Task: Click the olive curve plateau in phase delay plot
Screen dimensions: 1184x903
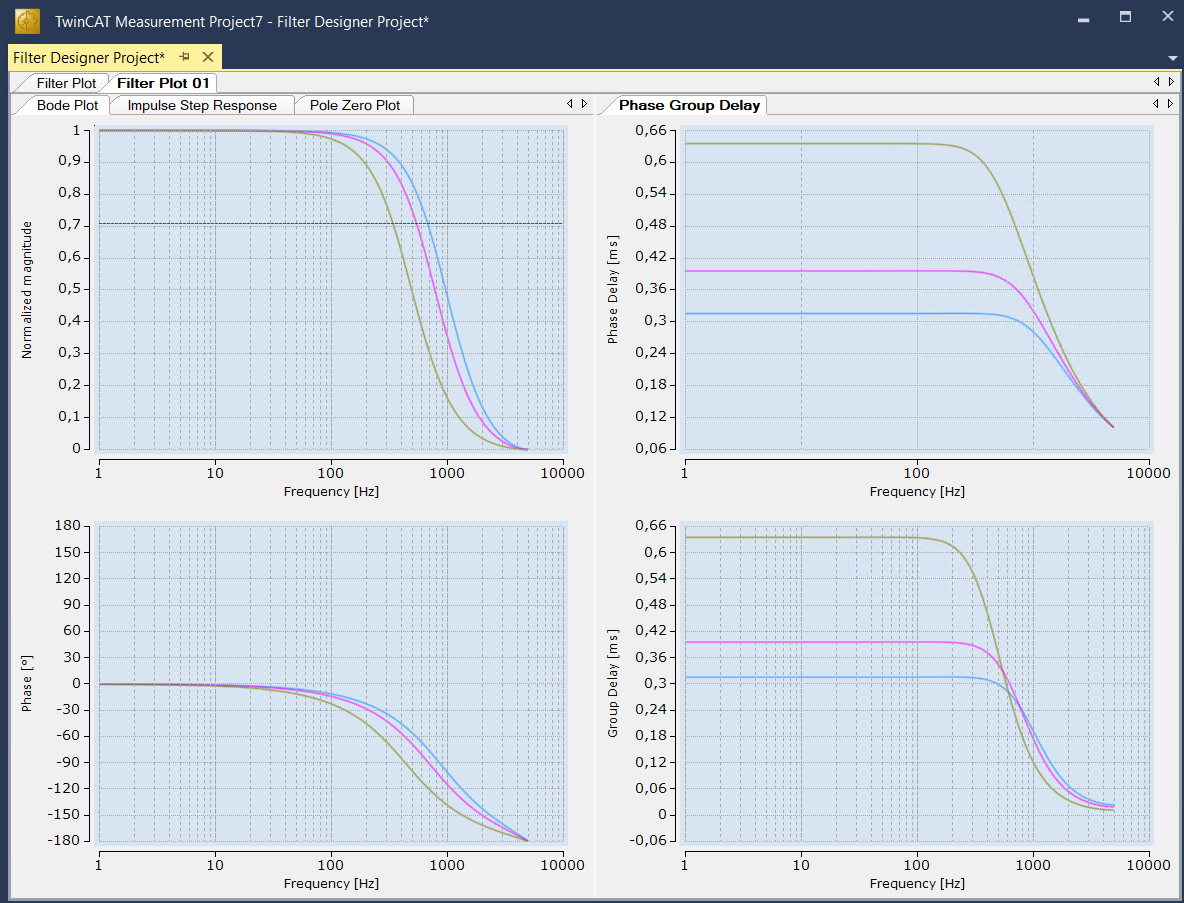Action: (800, 143)
